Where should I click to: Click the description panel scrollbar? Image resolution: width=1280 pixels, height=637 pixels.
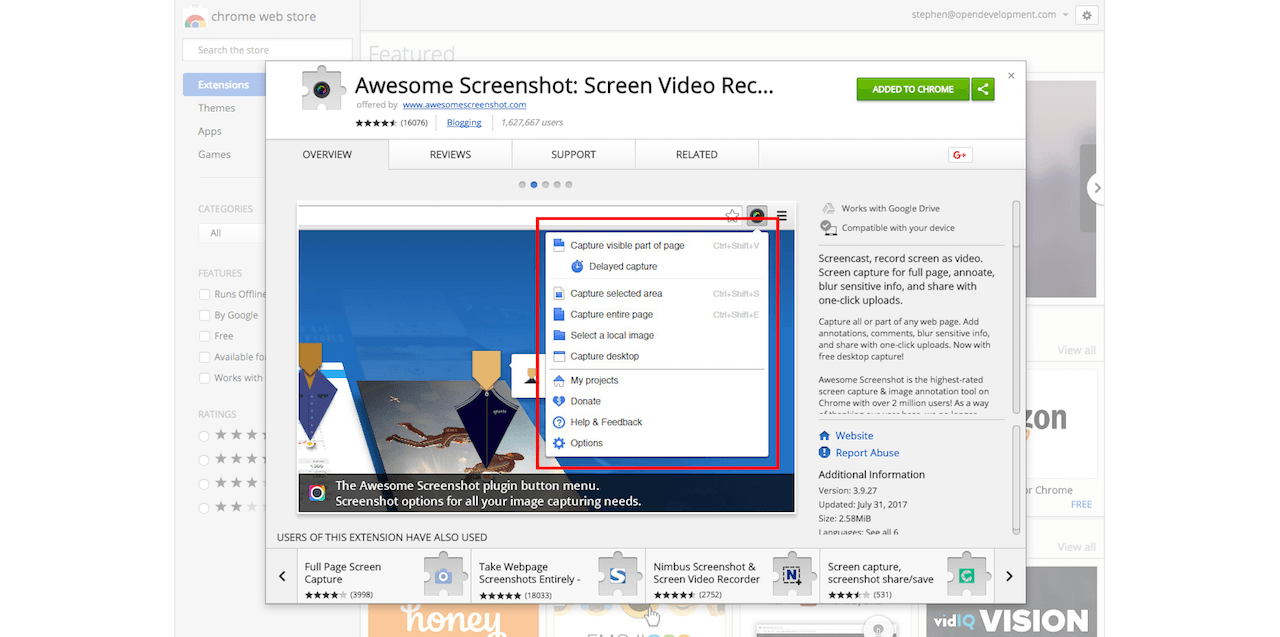[x=1016, y=305]
